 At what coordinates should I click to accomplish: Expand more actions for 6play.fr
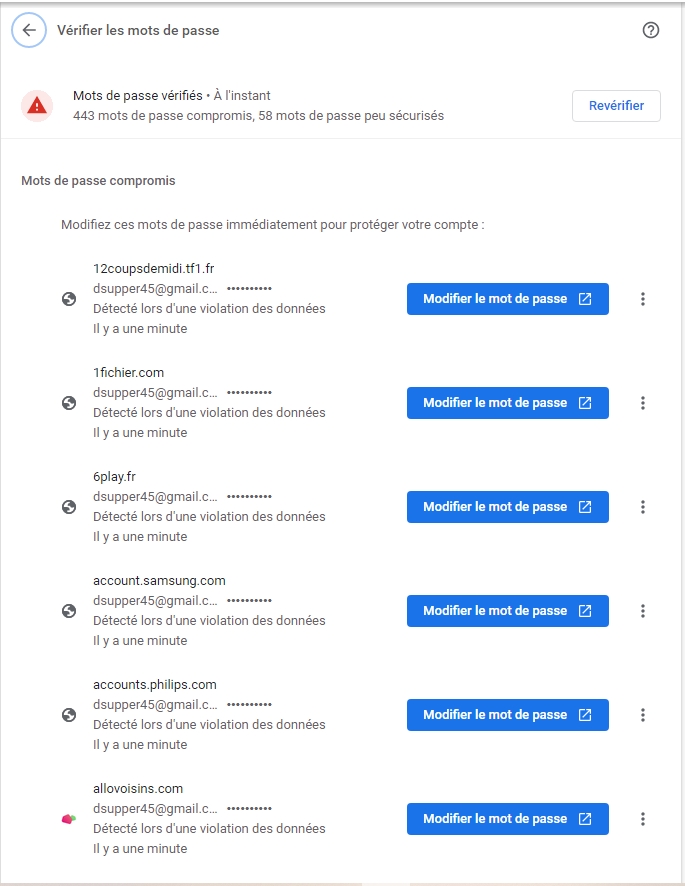(643, 507)
